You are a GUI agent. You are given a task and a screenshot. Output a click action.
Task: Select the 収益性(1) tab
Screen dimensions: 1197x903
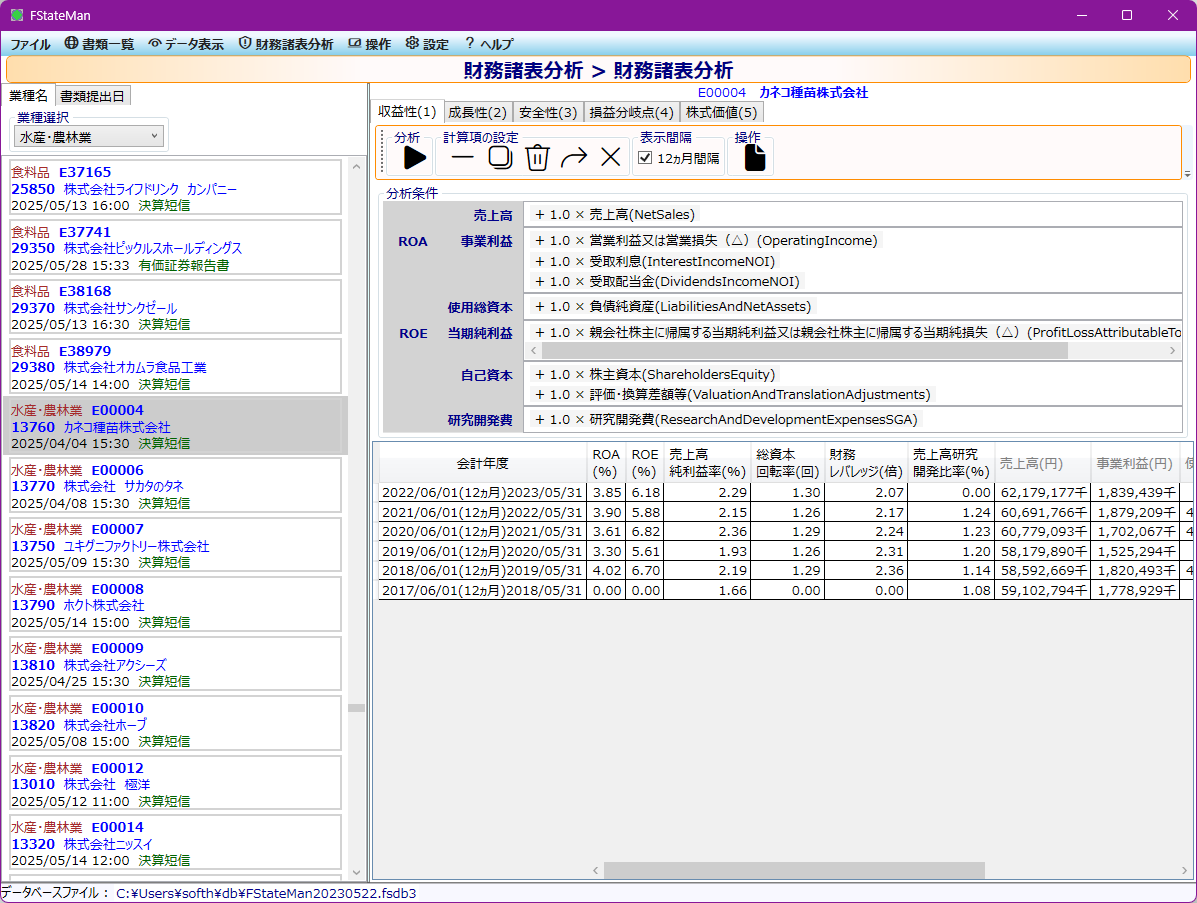[x=408, y=111]
